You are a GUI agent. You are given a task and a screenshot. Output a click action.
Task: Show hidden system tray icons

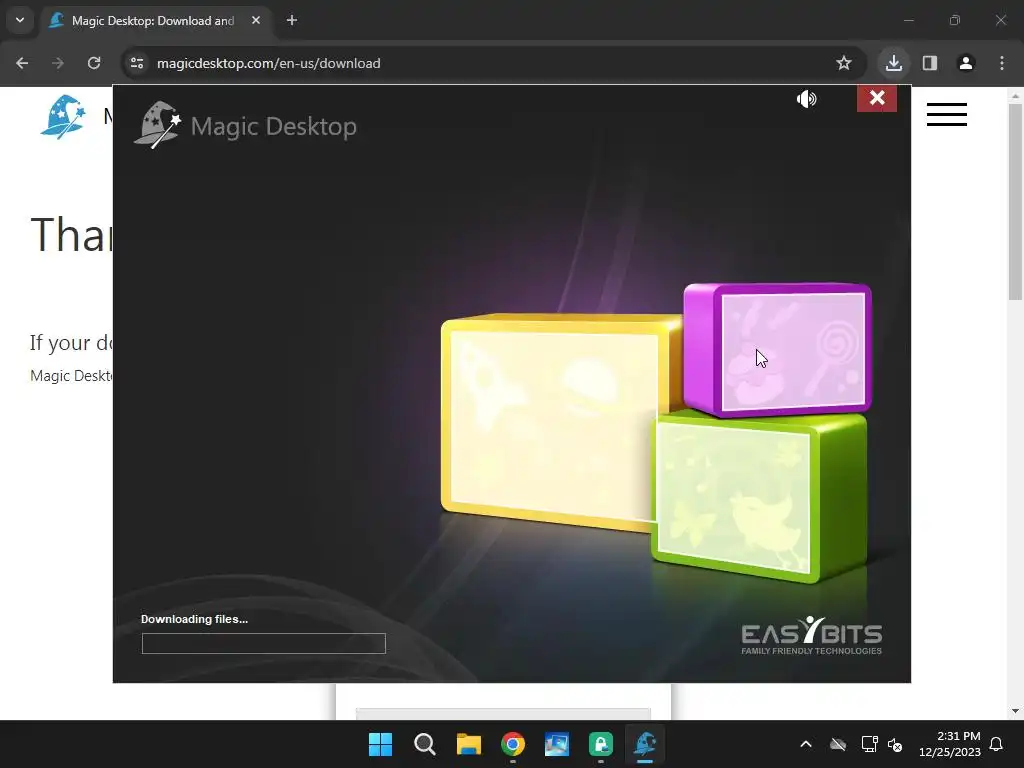point(806,744)
